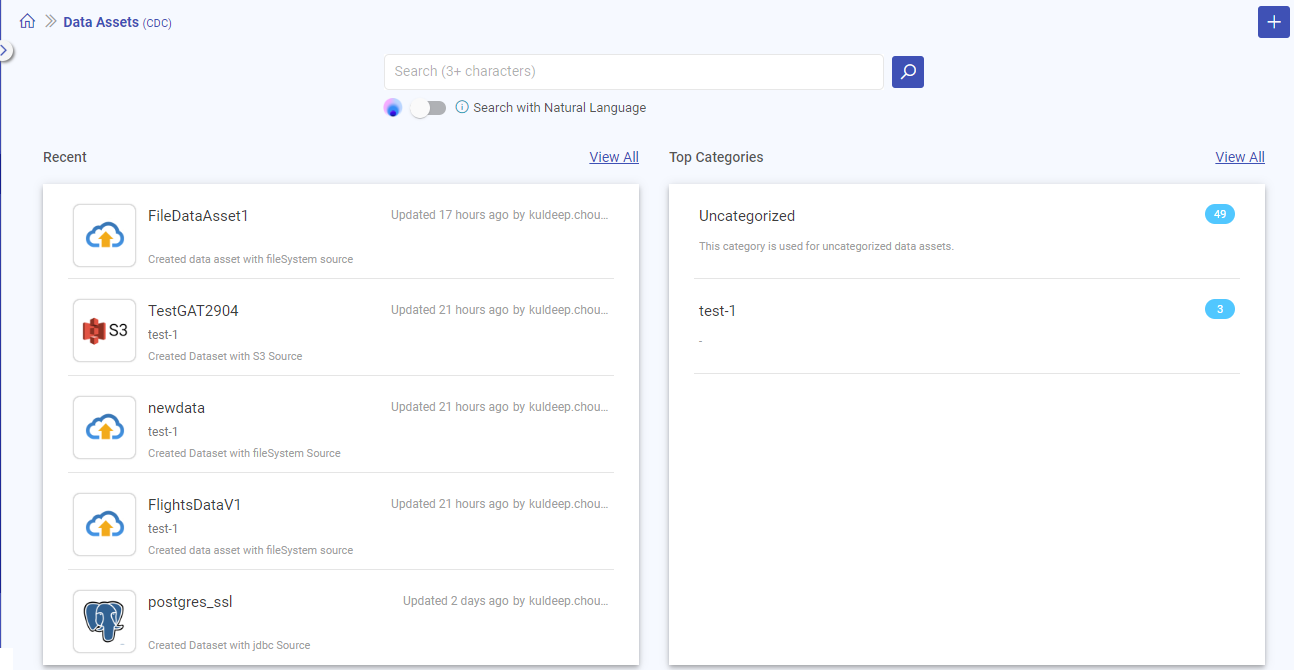View all top categories
The image size is (1294, 670).
[1239, 157]
